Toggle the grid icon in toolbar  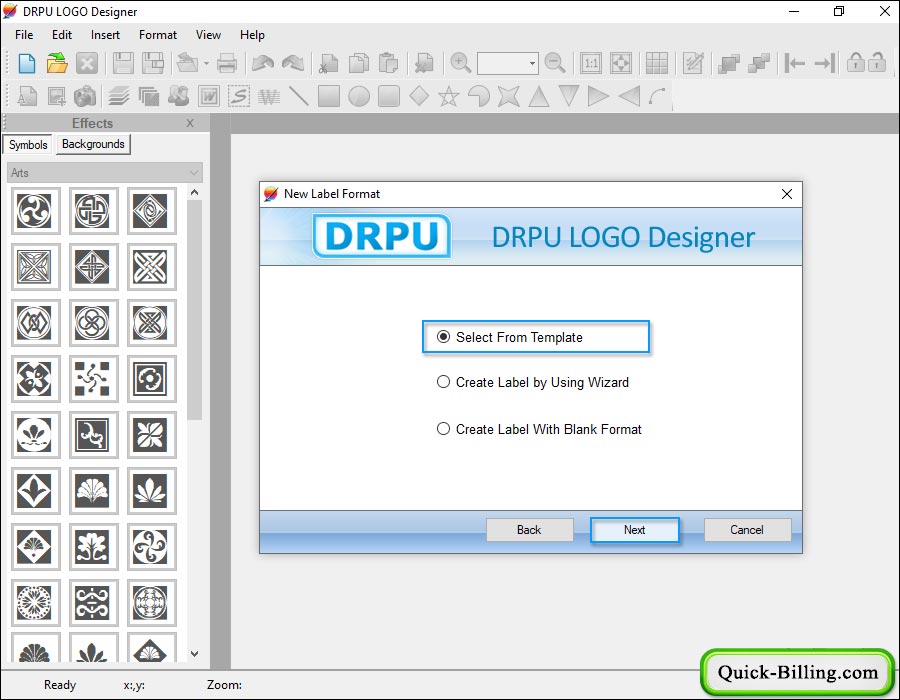point(657,63)
